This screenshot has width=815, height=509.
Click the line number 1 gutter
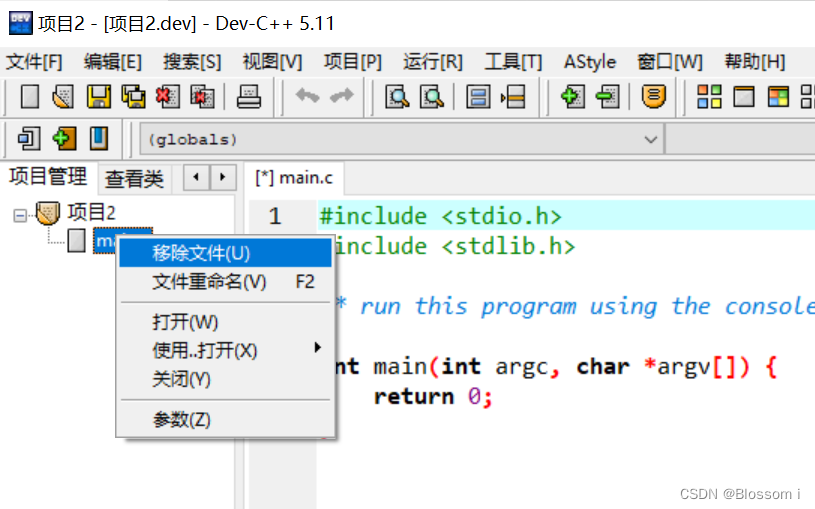(275, 216)
